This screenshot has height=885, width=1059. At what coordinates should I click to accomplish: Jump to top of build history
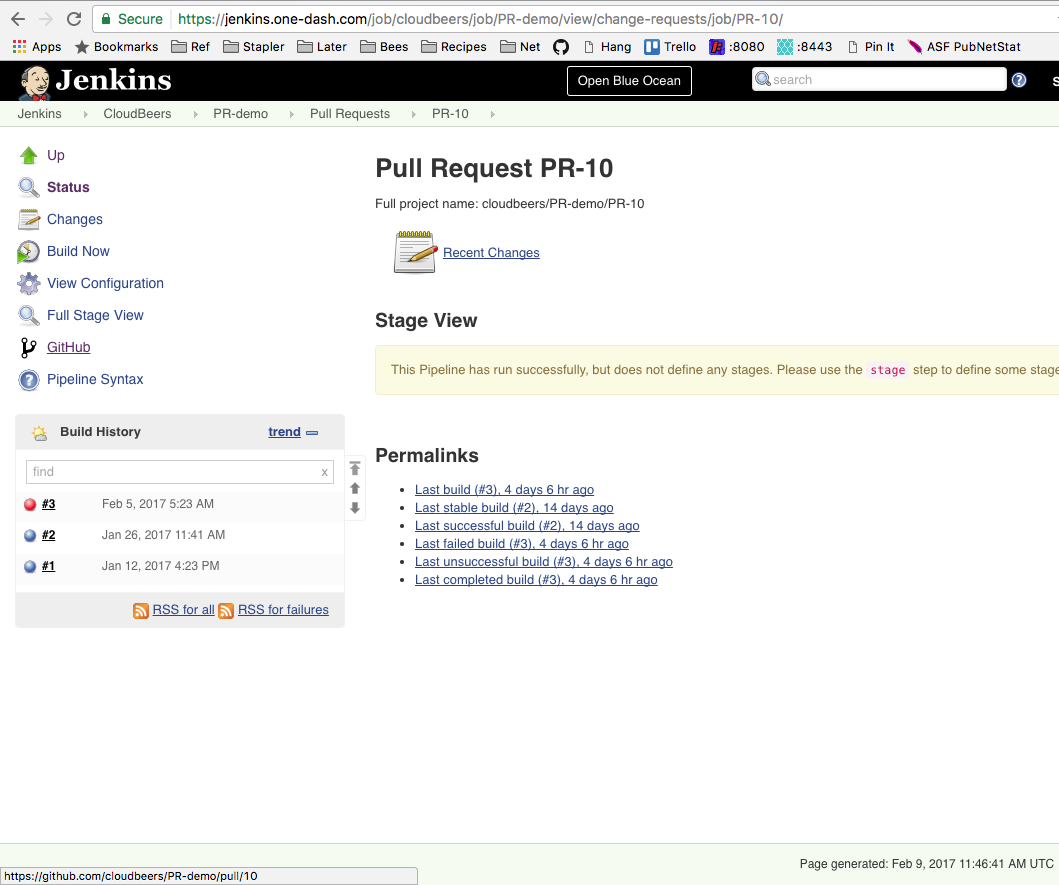tap(355, 469)
